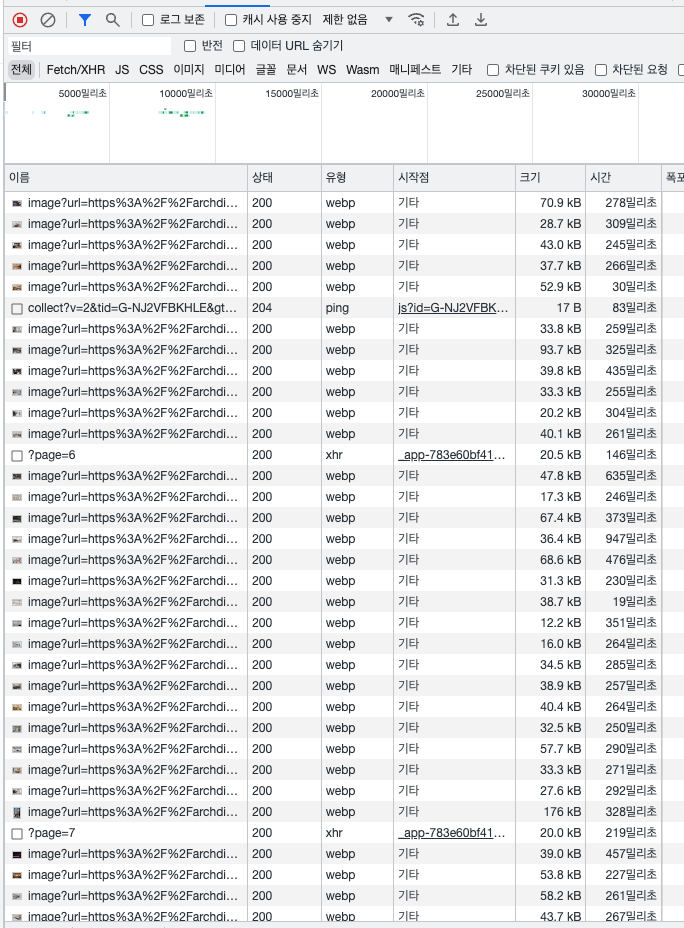Open js?id=G-NJ2VFBK initiator link

(453, 308)
